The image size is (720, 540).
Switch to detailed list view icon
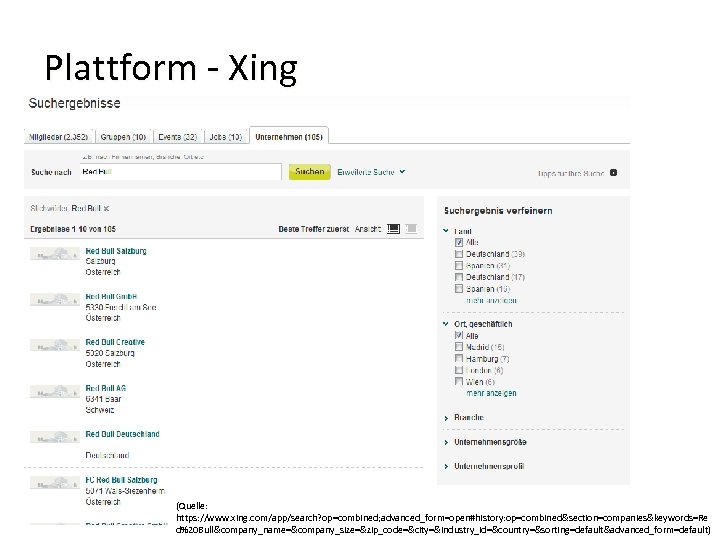pyautogui.click(x=394, y=229)
